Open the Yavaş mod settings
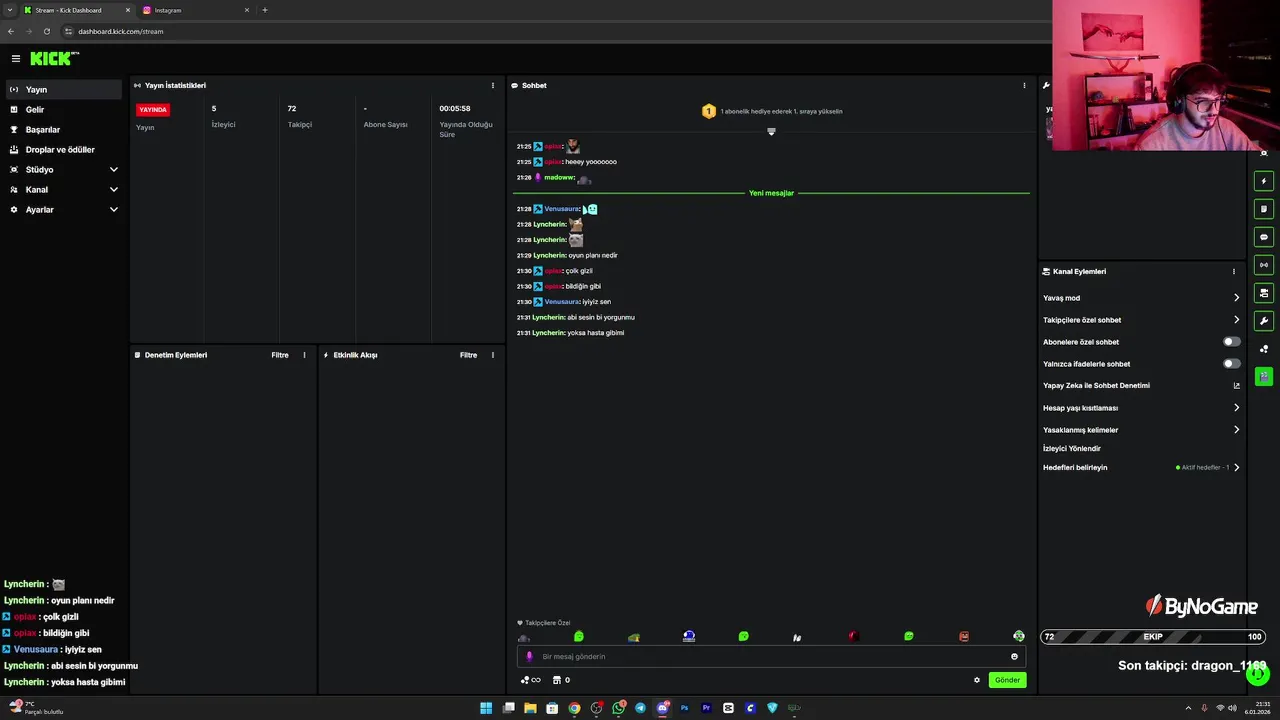Screen dimensions: 1280x720 coord(1141,298)
